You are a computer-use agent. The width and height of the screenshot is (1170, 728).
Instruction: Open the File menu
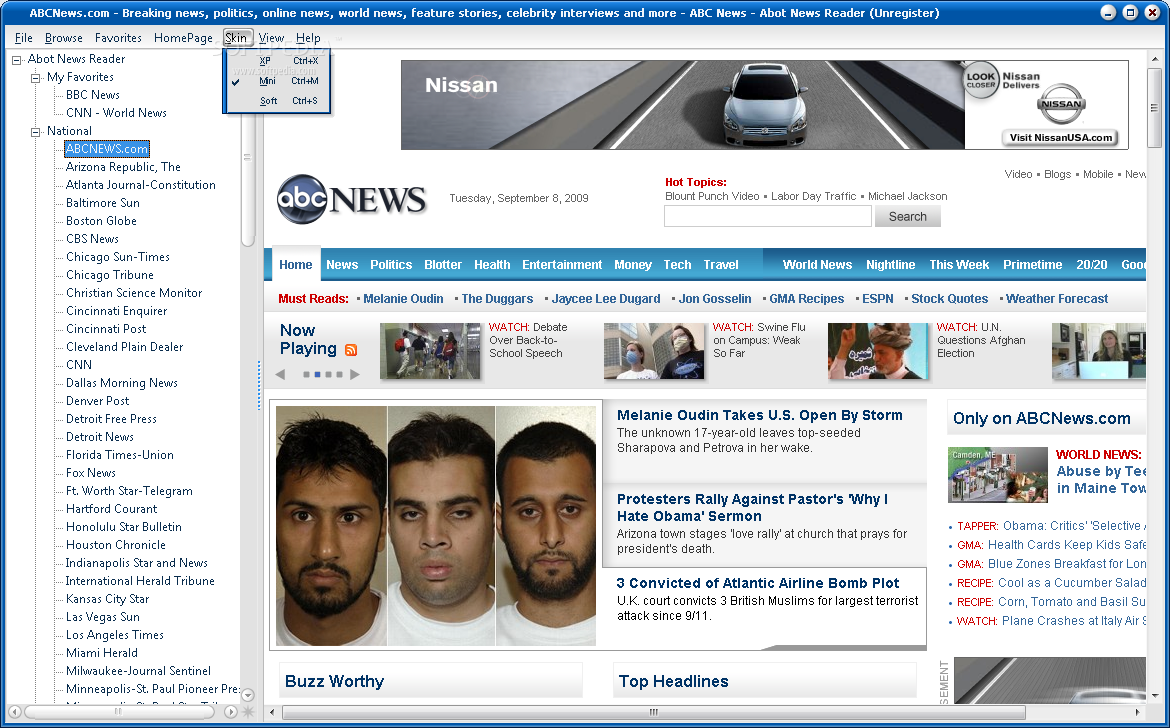[x=24, y=38]
